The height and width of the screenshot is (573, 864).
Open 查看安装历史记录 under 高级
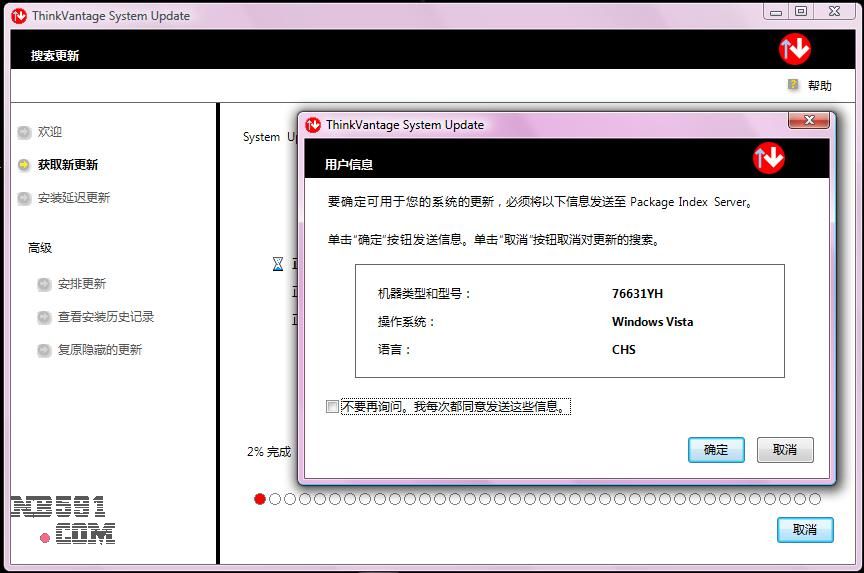click(106, 317)
